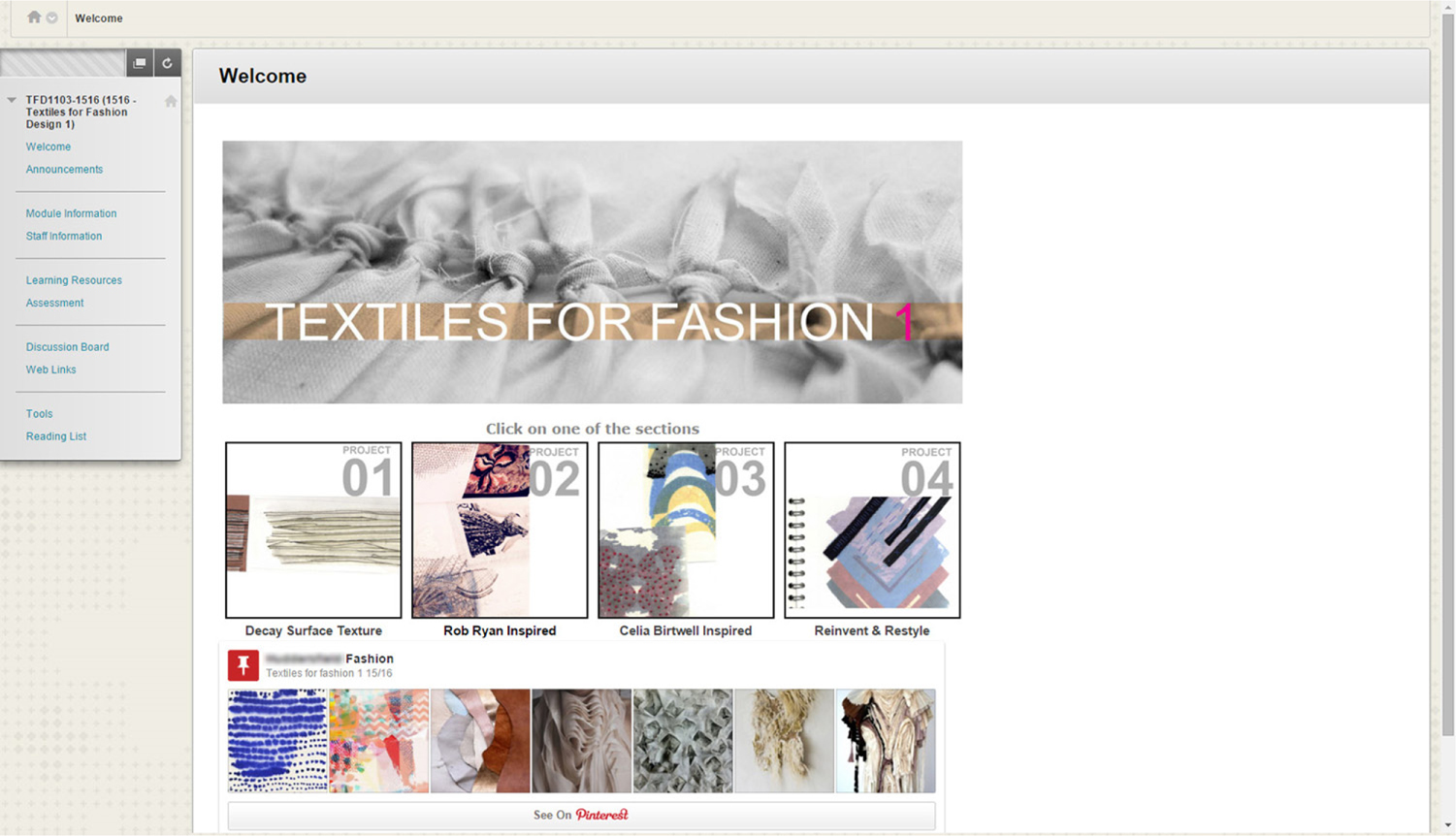
Task: Collapse the TFD1103-1516 course menu triangle
Action: coord(12,100)
